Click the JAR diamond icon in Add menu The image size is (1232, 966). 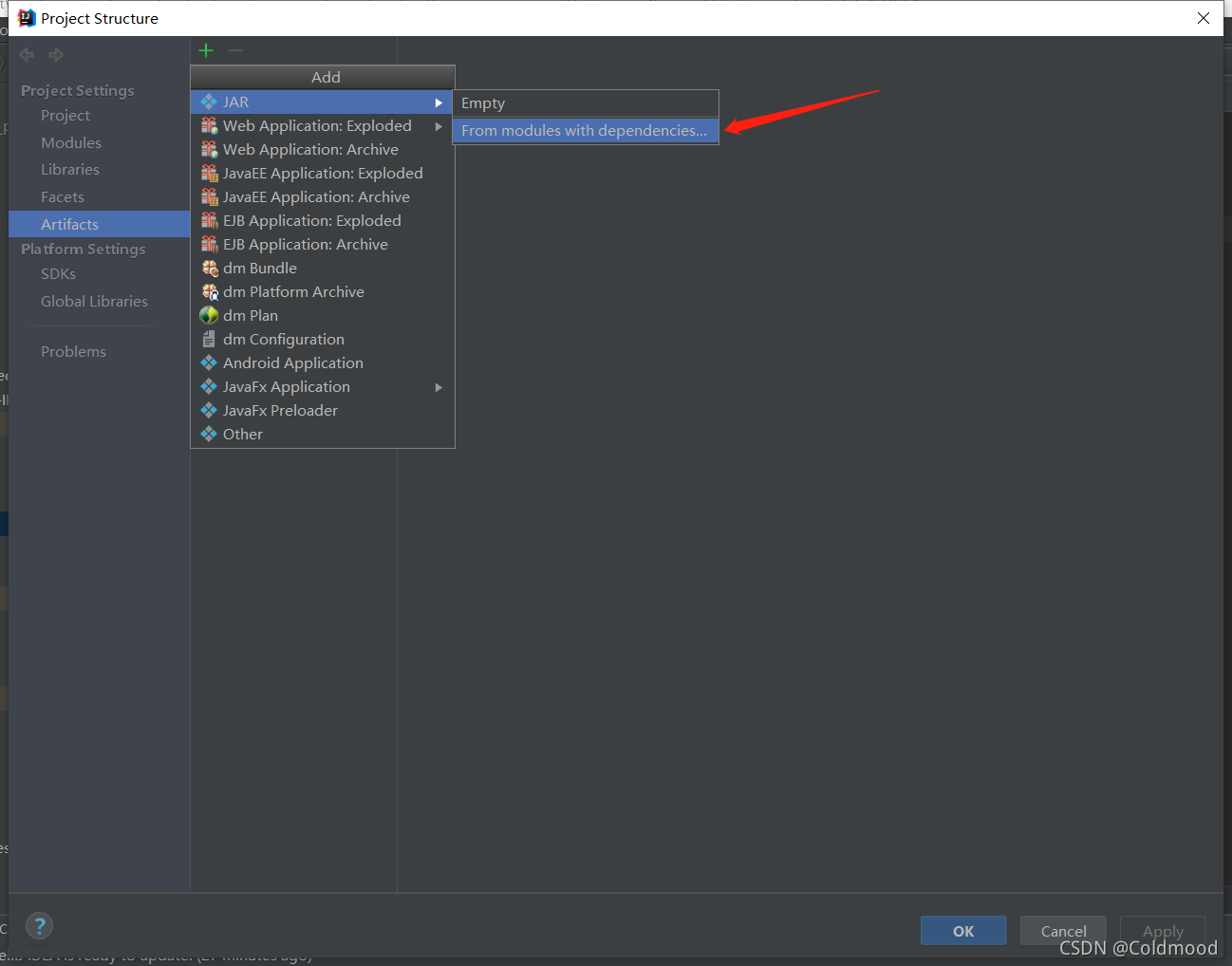pos(209,102)
